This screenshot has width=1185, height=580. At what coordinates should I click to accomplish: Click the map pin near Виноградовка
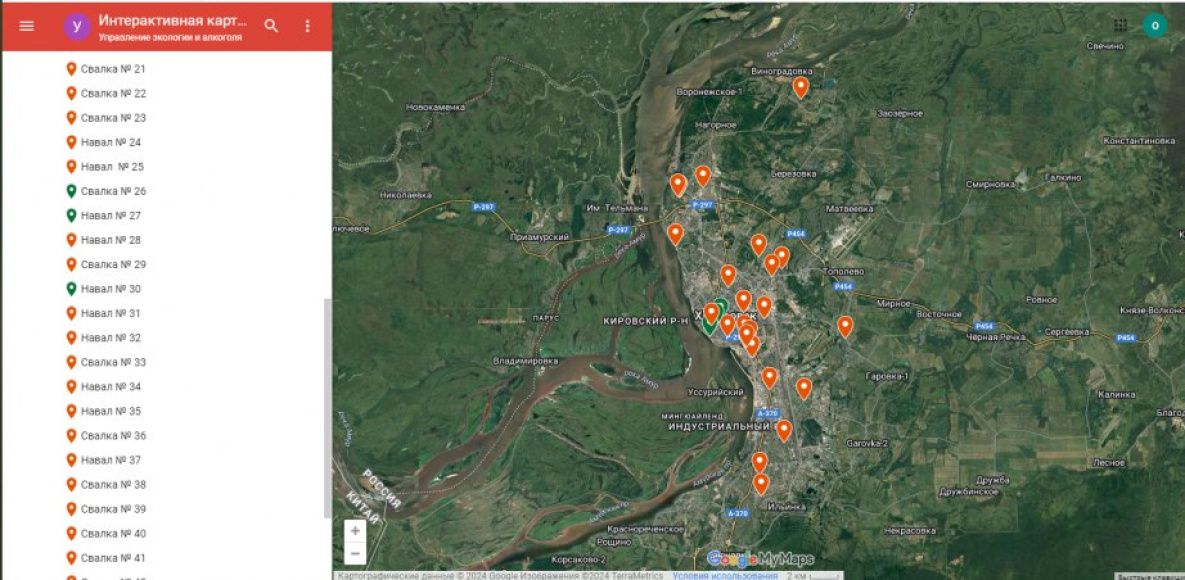800,87
